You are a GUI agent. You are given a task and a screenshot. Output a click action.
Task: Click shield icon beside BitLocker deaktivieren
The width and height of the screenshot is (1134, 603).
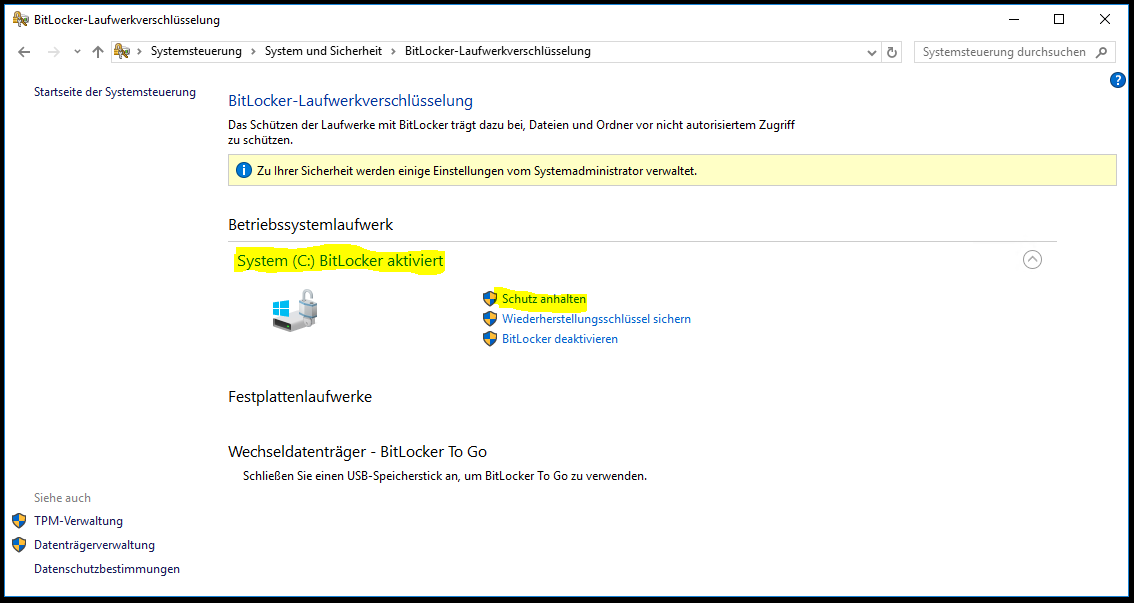coord(490,338)
